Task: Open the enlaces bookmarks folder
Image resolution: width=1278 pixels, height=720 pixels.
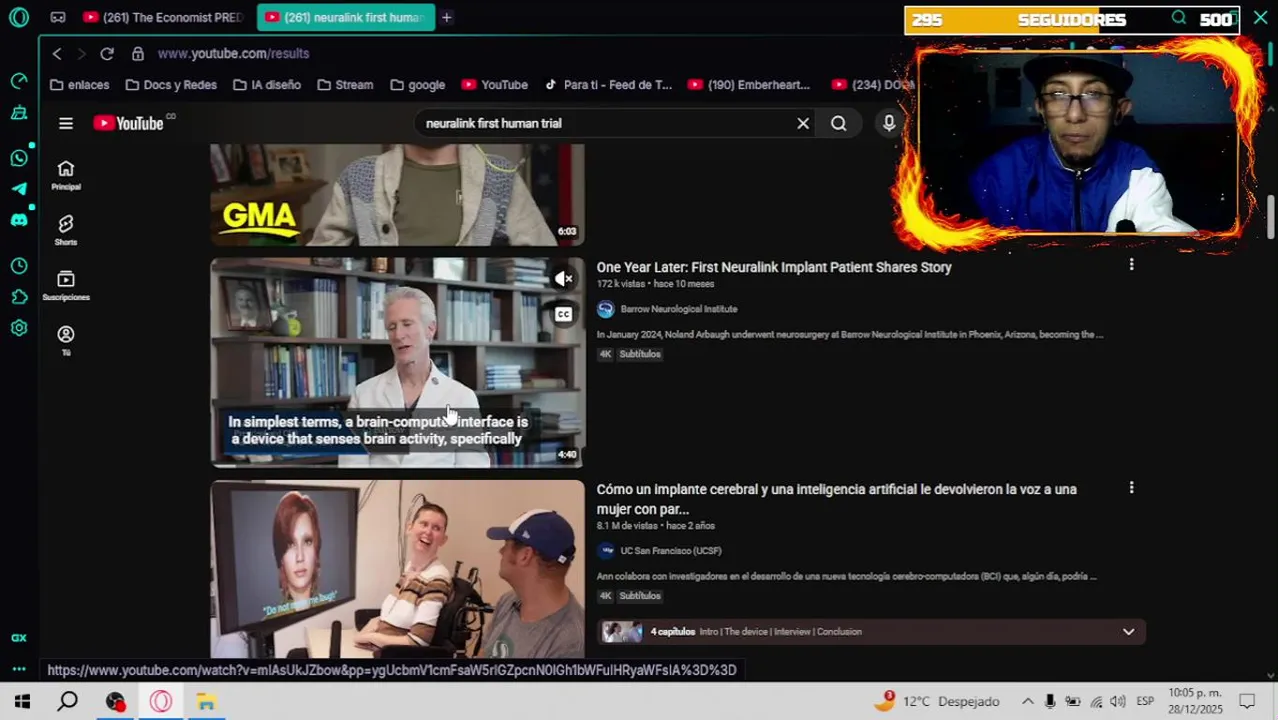Action: pos(80,85)
